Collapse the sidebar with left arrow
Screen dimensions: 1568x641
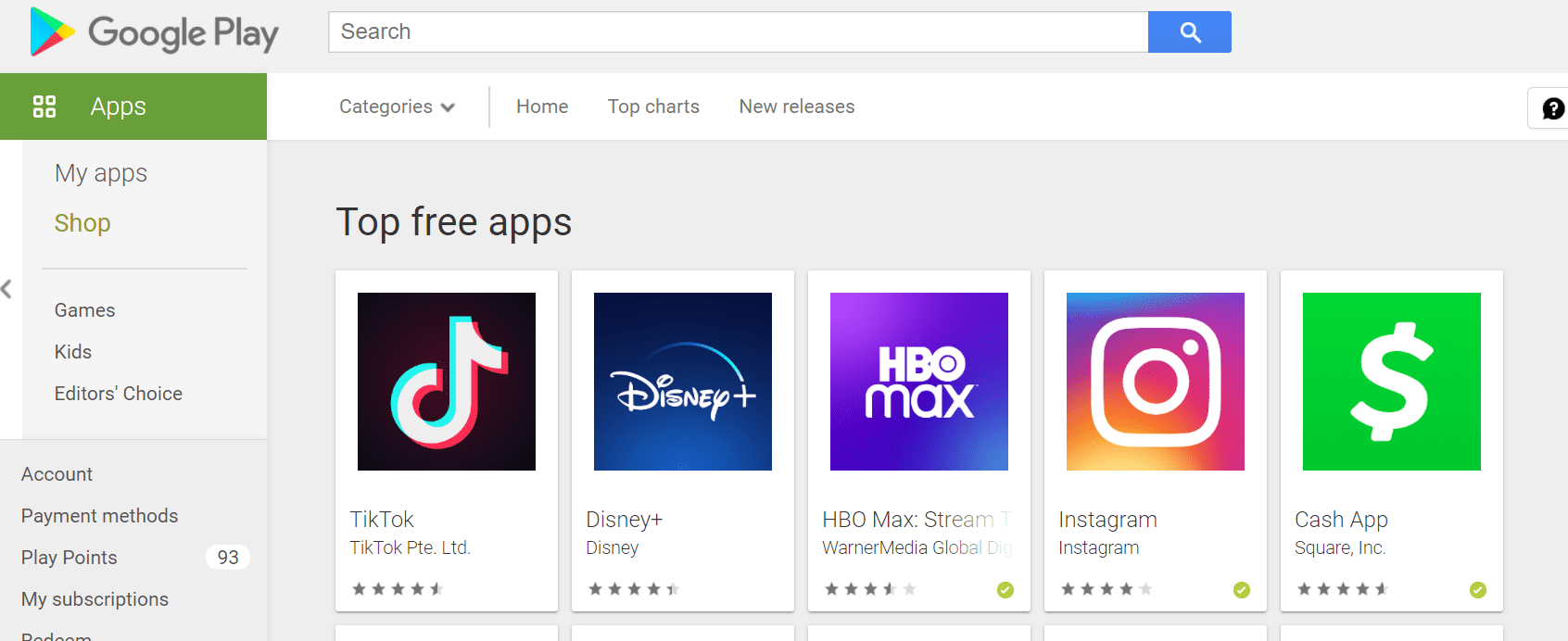coord(7,289)
